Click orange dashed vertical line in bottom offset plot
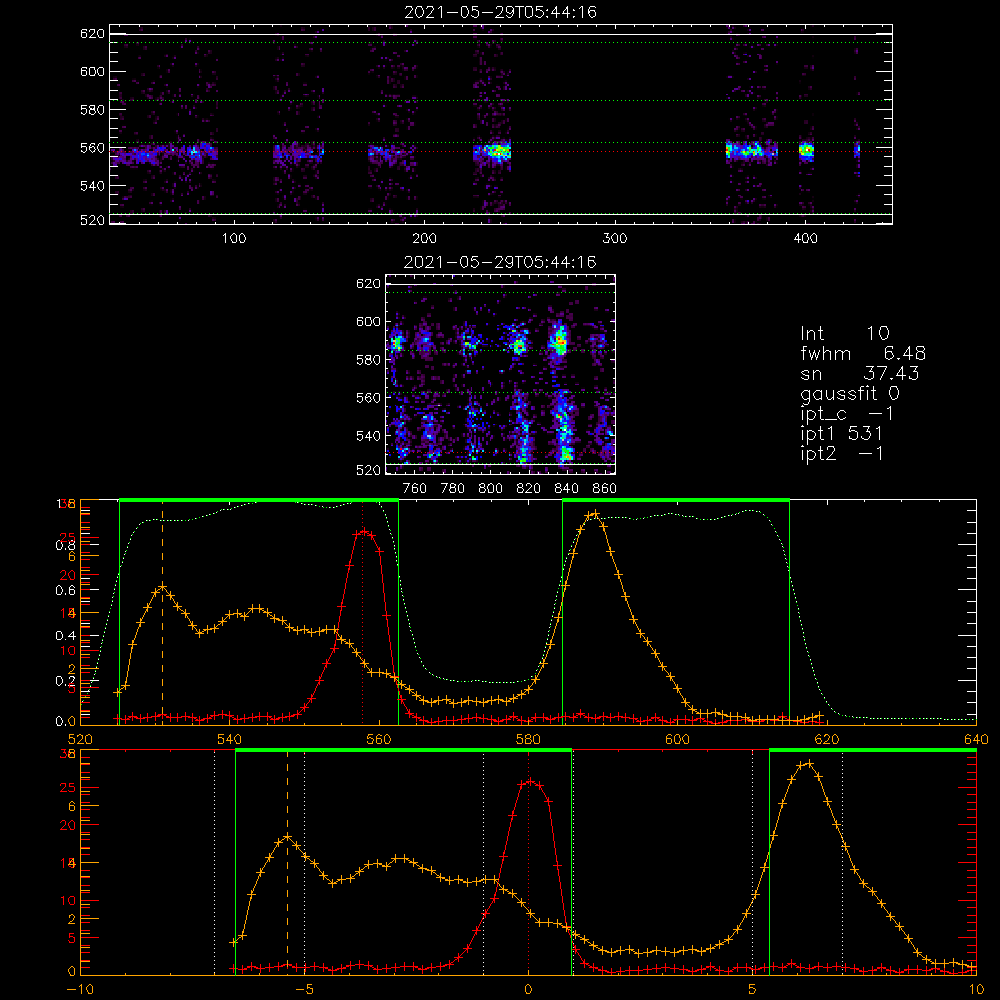This screenshot has width=1000, height=1000. [x=287, y=860]
